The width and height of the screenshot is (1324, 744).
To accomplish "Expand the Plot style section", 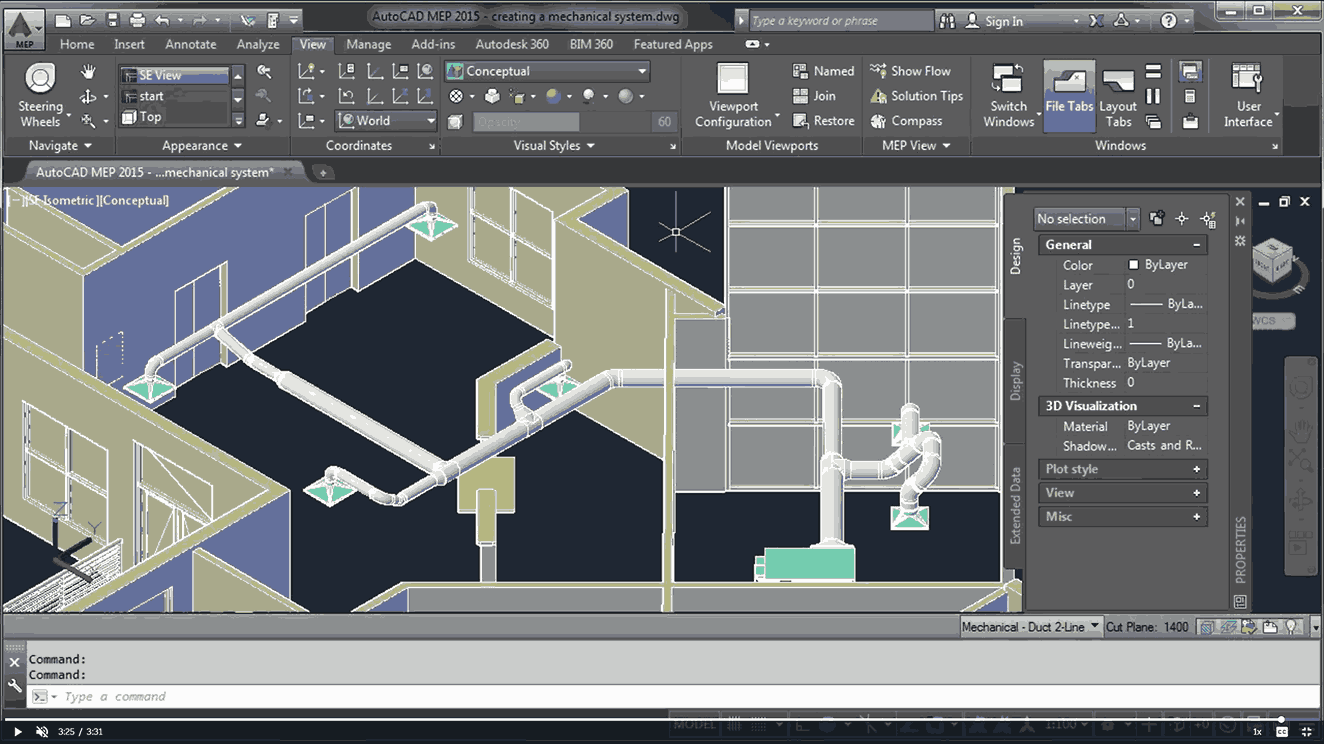I will coord(1122,469).
